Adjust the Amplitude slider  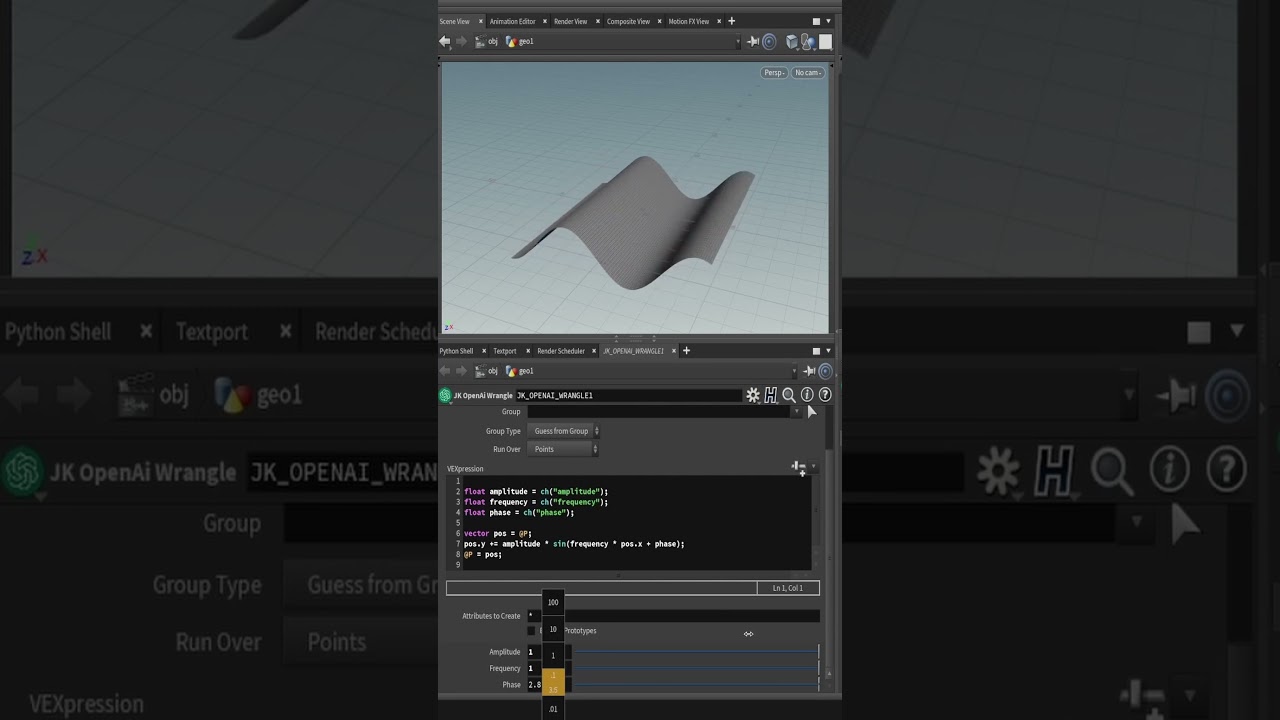(x=695, y=652)
